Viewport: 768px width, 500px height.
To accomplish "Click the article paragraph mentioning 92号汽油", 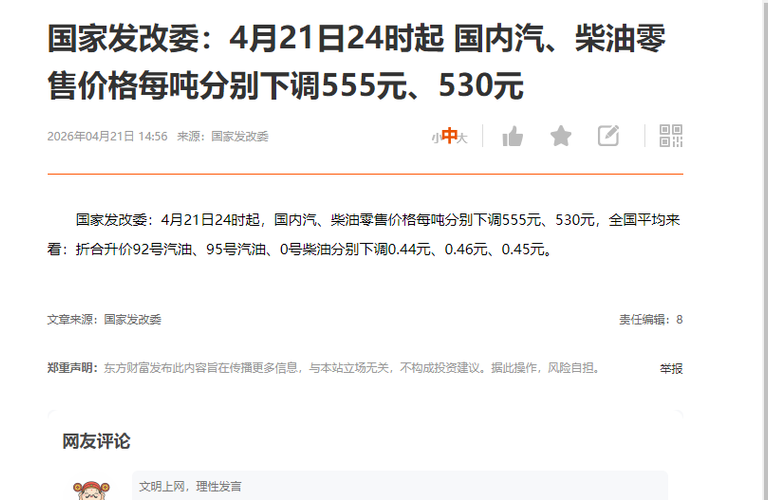I will [x=364, y=235].
